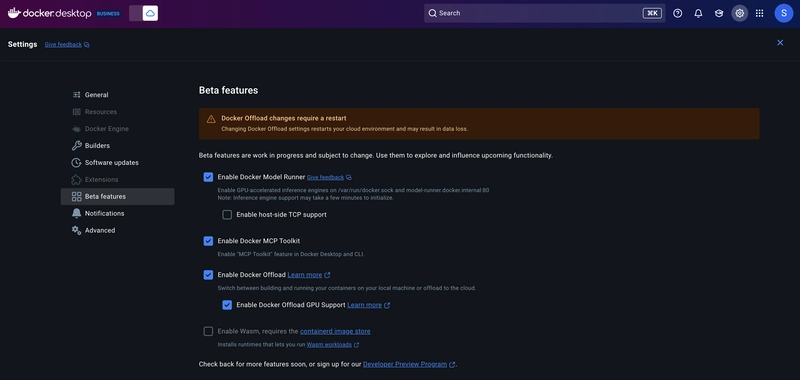Select the Software updates settings tab

click(x=117, y=163)
